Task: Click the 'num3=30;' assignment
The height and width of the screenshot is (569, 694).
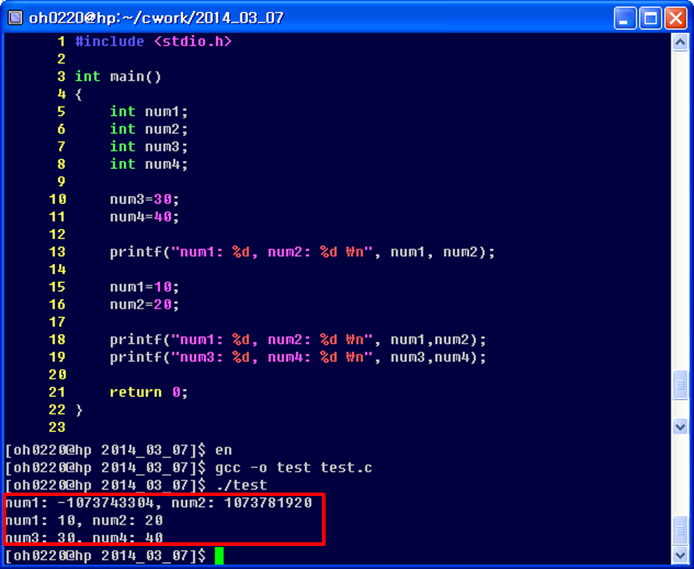Action: pyautogui.click(x=144, y=199)
